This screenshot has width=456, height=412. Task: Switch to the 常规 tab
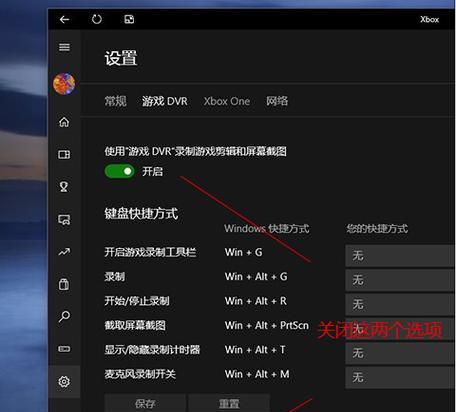coord(115,101)
